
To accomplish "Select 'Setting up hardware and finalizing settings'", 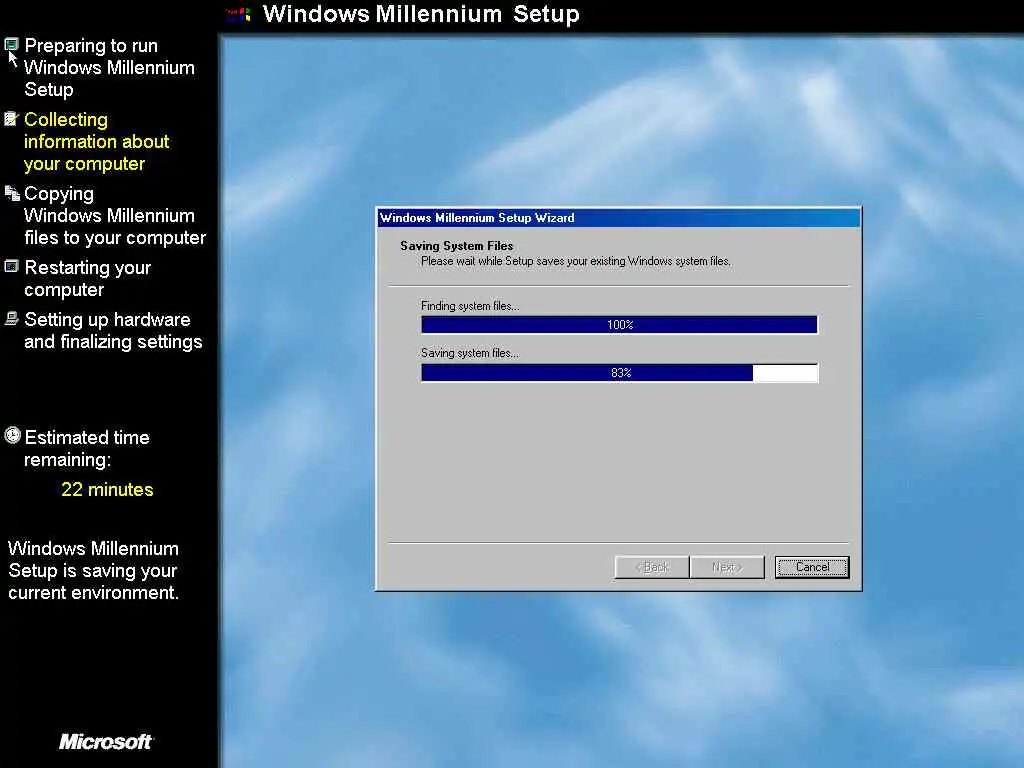I will pyautogui.click(x=113, y=331).
